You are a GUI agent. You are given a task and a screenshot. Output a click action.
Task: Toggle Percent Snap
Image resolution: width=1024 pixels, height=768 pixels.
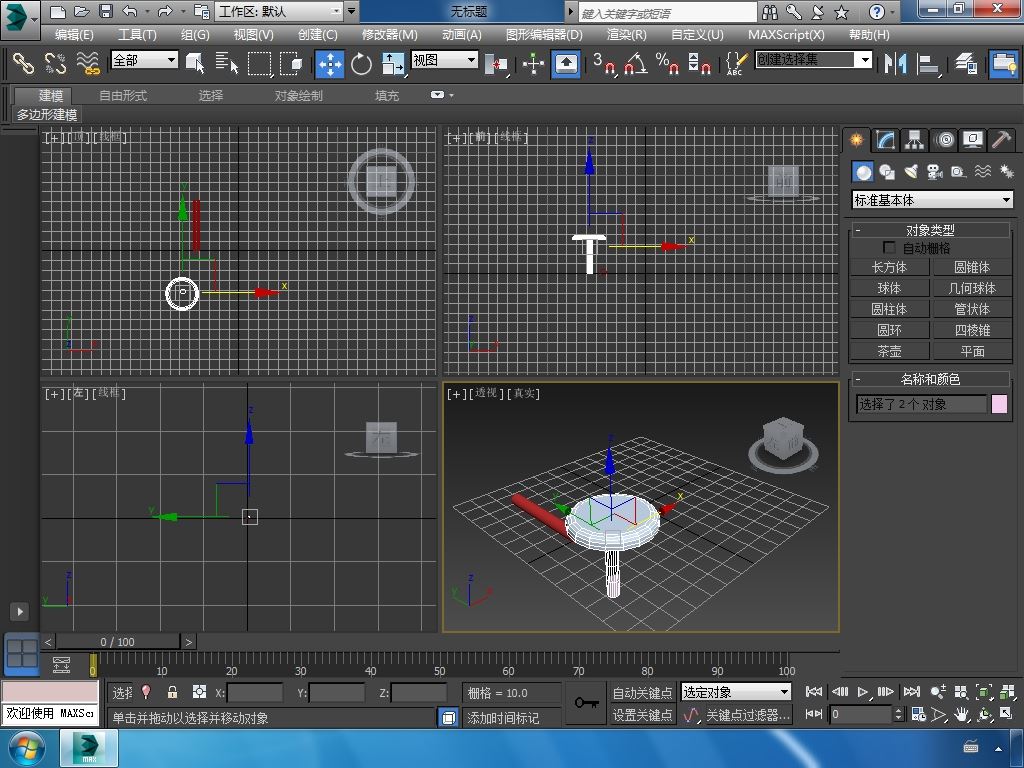click(x=667, y=64)
